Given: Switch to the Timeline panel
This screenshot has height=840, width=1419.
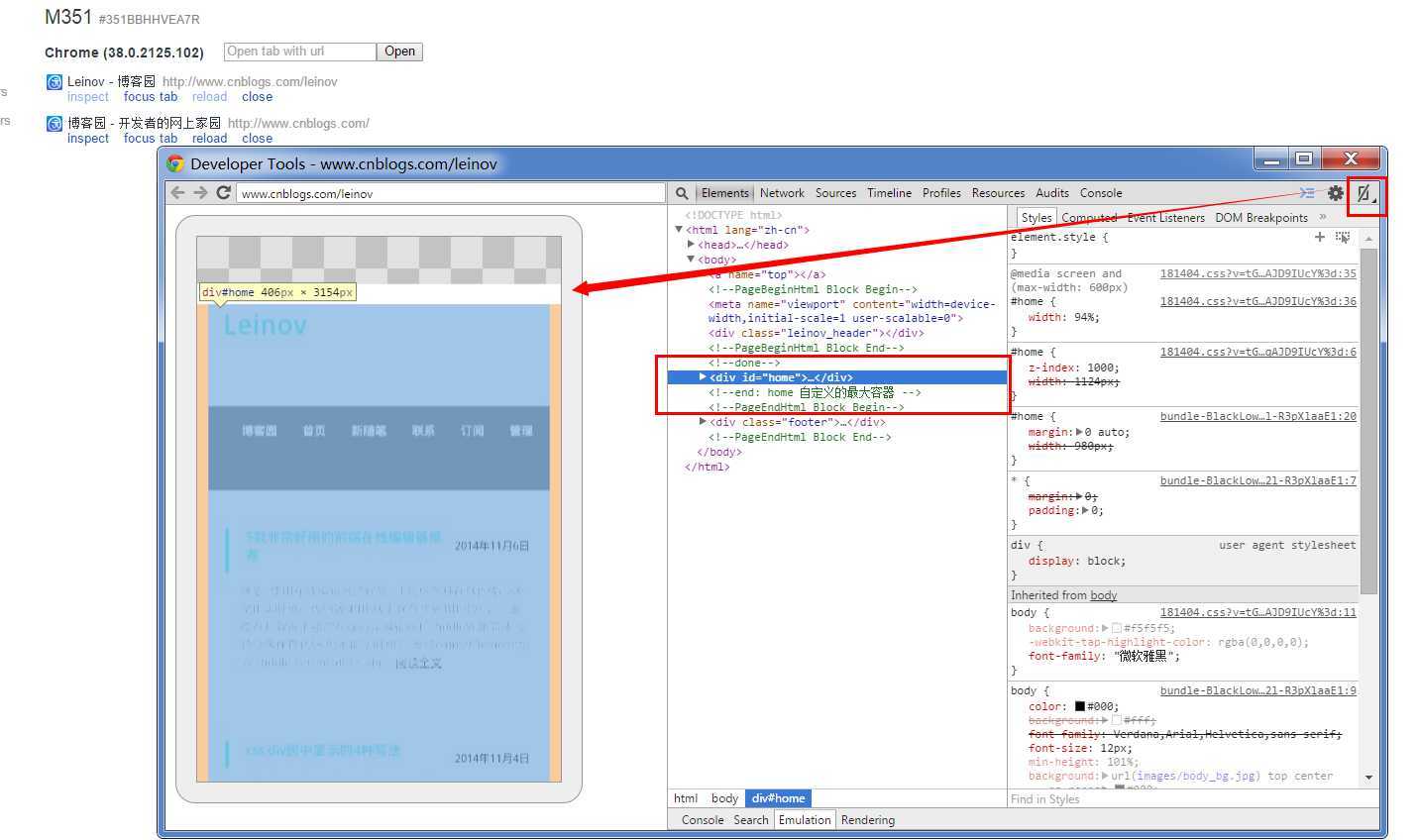Looking at the screenshot, I should (889, 193).
